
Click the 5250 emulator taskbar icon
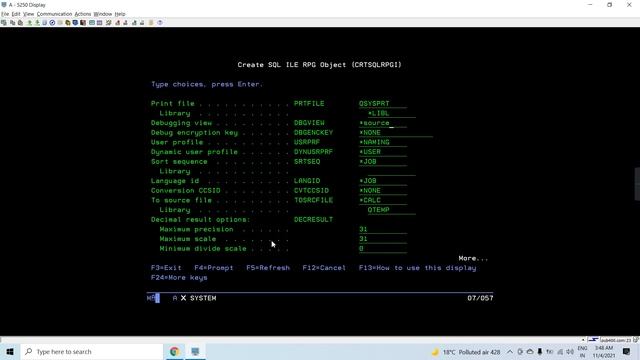[x=195, y=351]
